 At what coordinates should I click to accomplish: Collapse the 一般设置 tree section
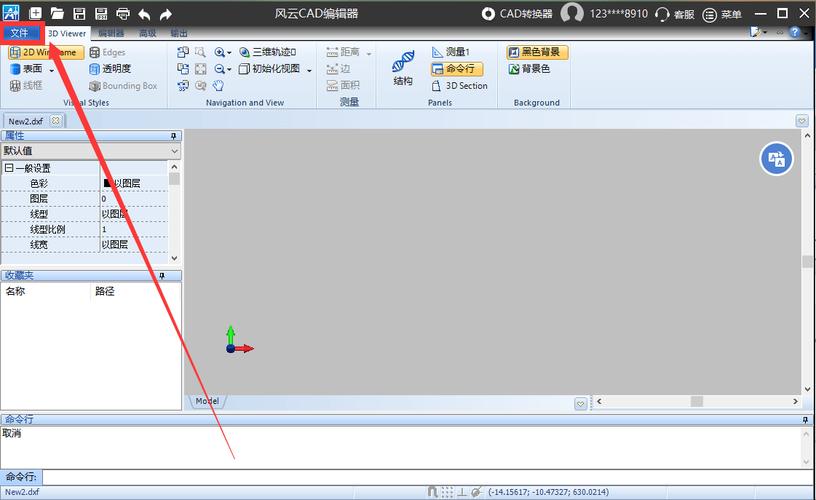coord(9,168)
